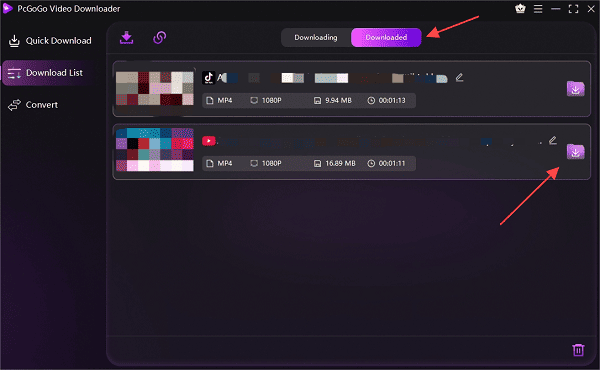Image resolution: width=600 pixels, height=370 pixels.
Task: Open the Convert section
Action: [x=34, y=105]
